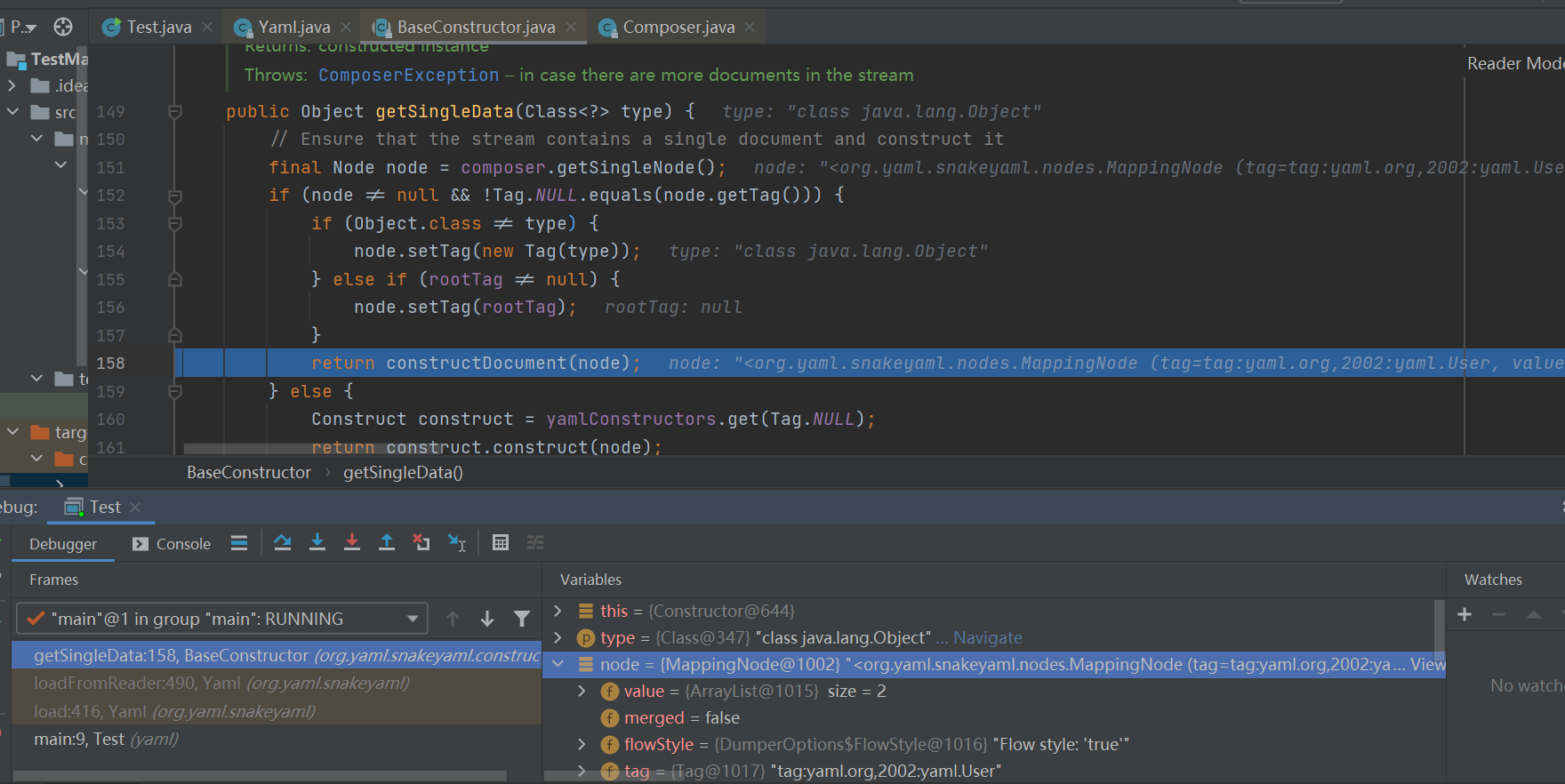Viewport: 1565px width, 784px height.
Task: Open the thread selector dropdown showing main RUNNING
Action: click(222, 619)
